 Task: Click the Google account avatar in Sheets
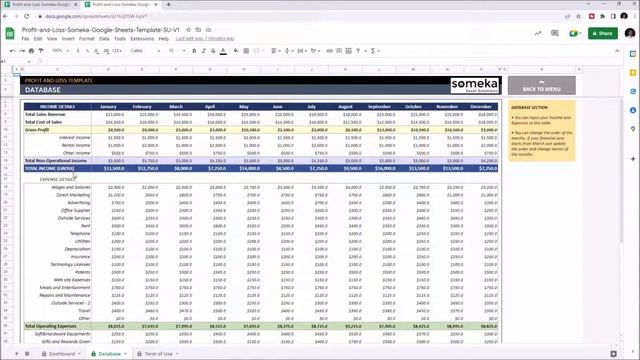tap(630, 33)
